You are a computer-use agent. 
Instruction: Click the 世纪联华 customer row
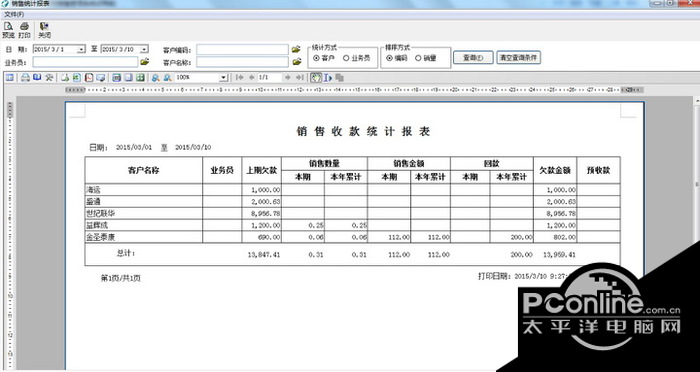point(352,213)
